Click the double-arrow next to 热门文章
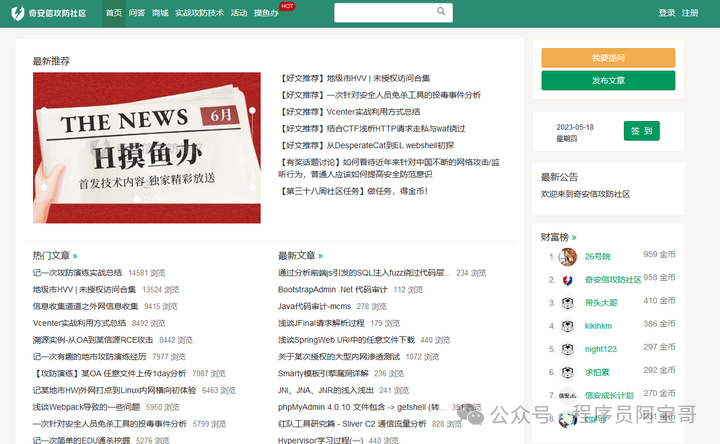 click(x=75, y=256)
